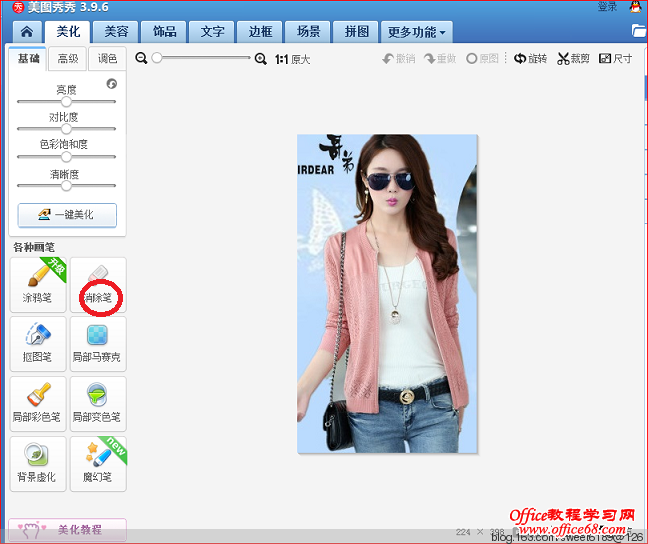Click the 亮度 brightness slider
The image size is (648, 544).
(67, 101)
